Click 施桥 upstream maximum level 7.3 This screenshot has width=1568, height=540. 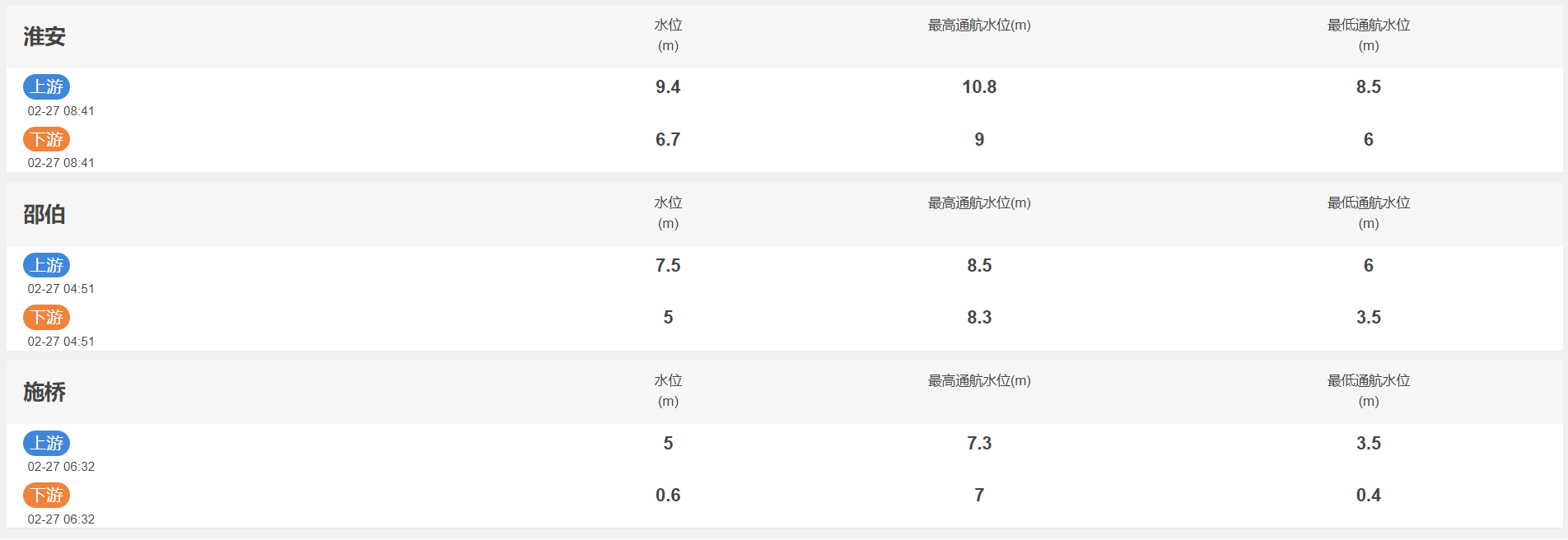(x=979, y=444)
